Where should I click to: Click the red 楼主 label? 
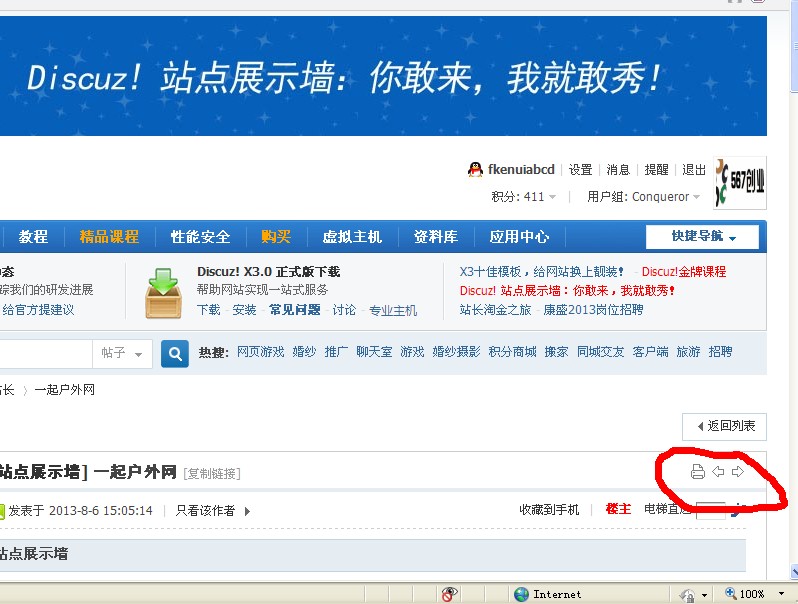pos(618,509)
